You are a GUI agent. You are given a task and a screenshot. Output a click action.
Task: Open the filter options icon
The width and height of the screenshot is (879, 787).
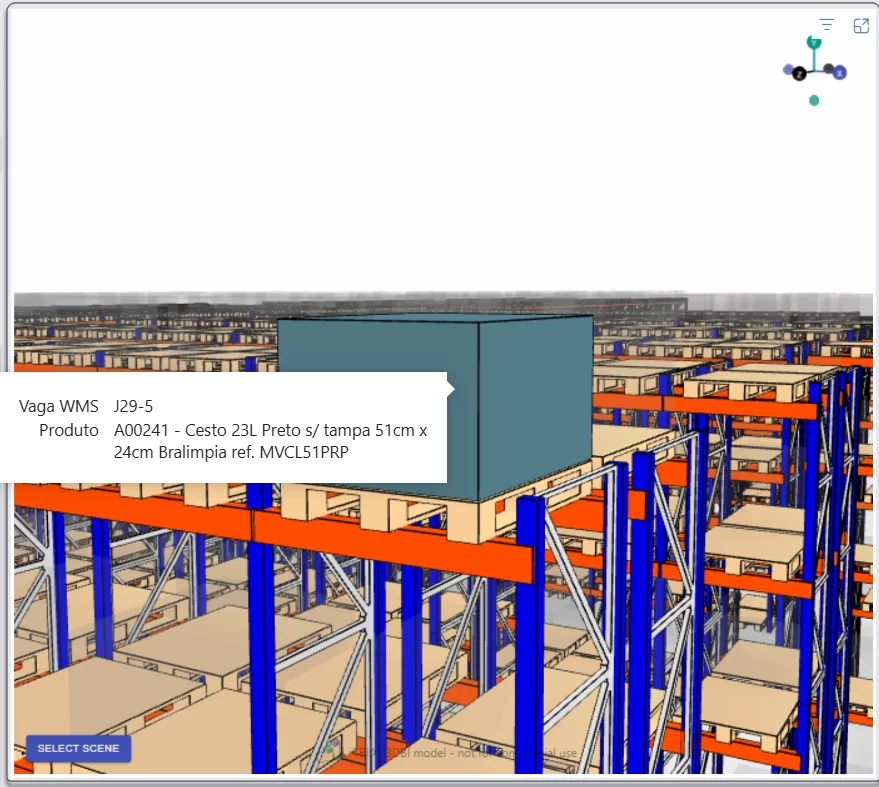pos(826,25)
